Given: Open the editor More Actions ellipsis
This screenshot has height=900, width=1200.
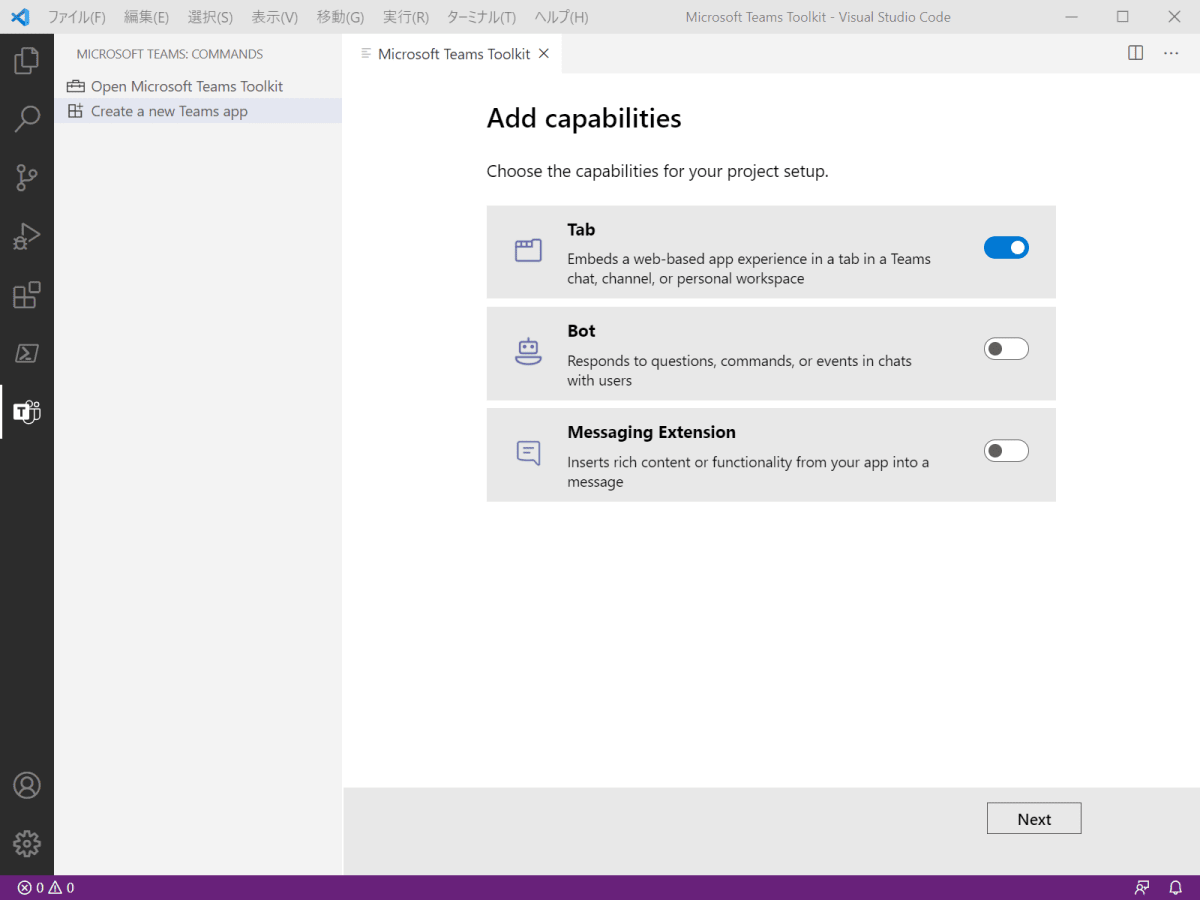Looking at the screenshot, I should coord(1171,53).
